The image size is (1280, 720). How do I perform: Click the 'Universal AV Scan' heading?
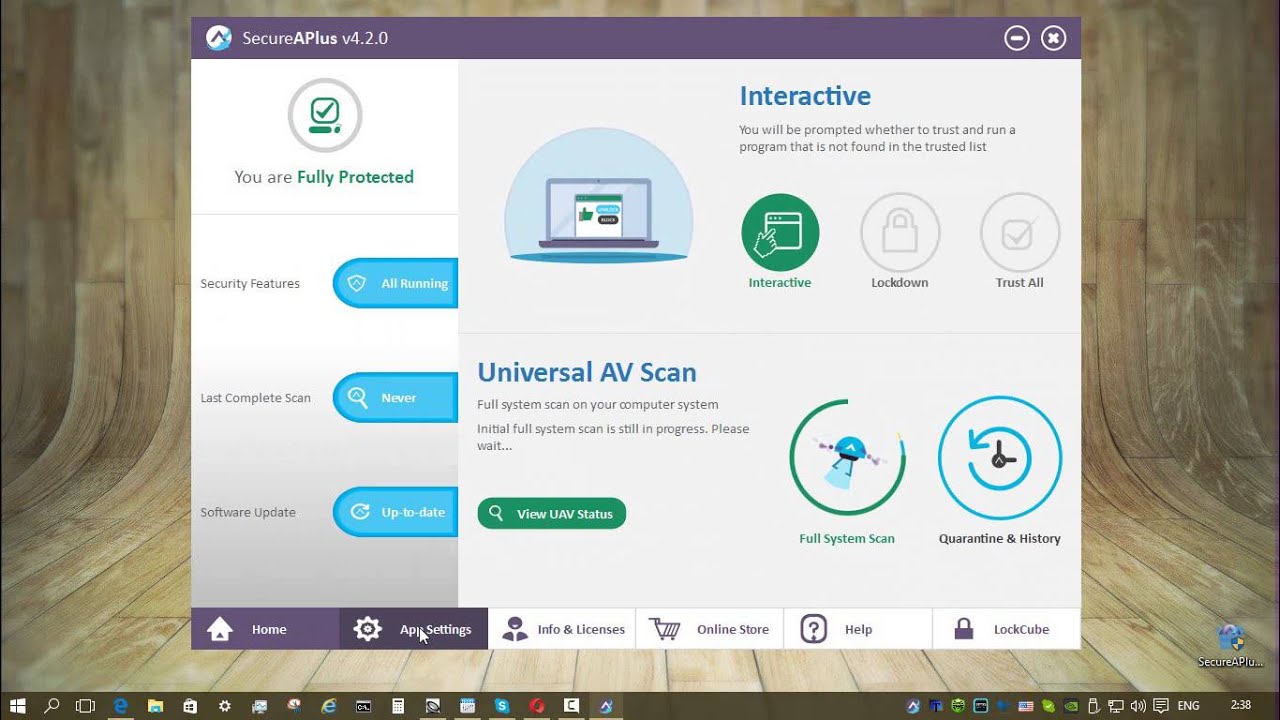[x=587, y=372]
